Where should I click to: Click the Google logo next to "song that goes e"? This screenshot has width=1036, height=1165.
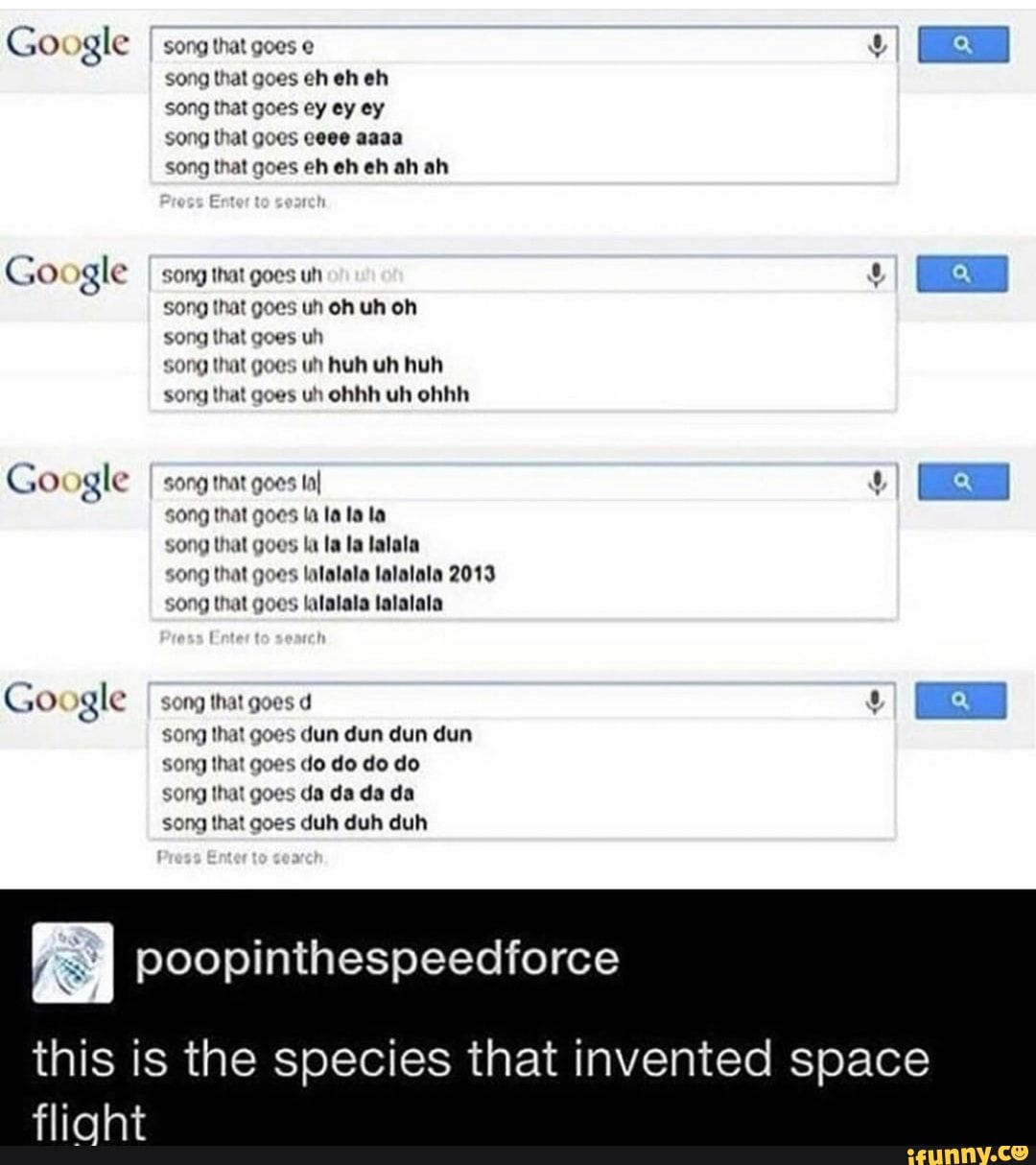click(x=67, y=44)
